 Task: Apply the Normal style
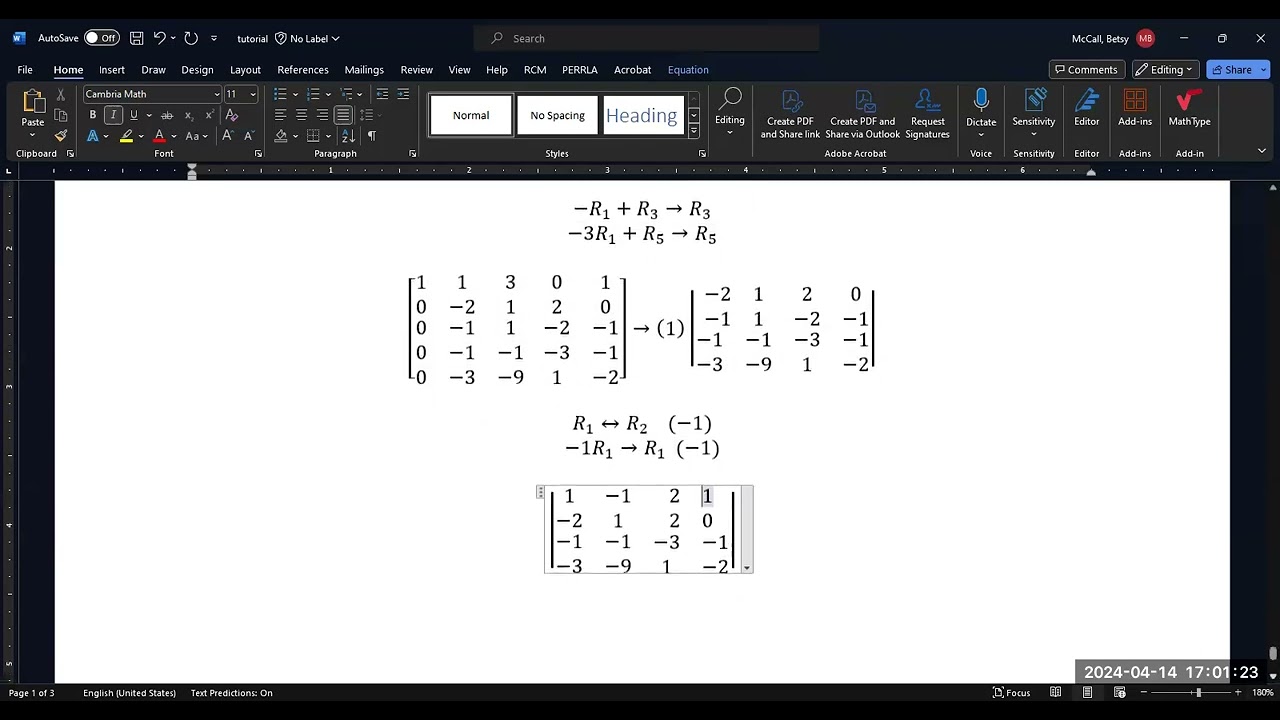[471, 116]
